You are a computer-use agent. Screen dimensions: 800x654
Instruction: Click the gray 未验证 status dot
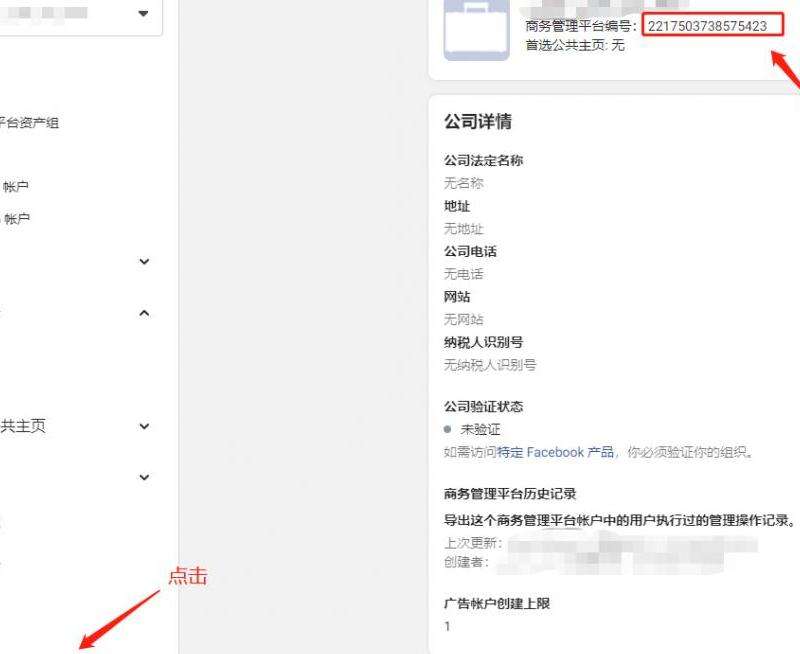point(447,430)
